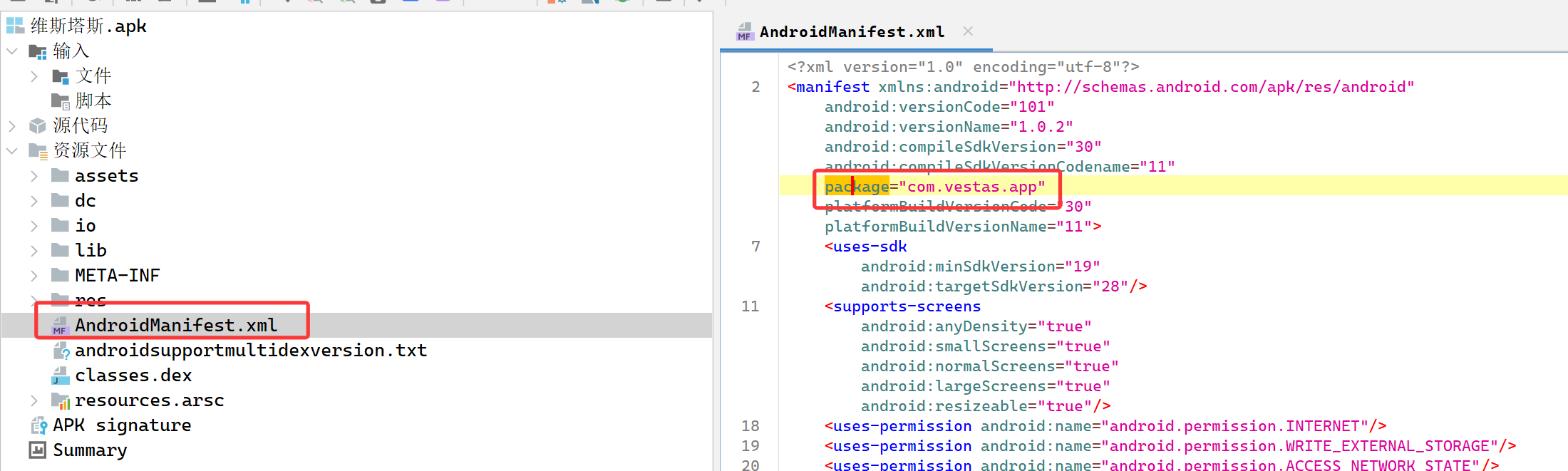Close the AndroidManifest.xml tab
The image size is (1568, 471).
coord(968,31)
